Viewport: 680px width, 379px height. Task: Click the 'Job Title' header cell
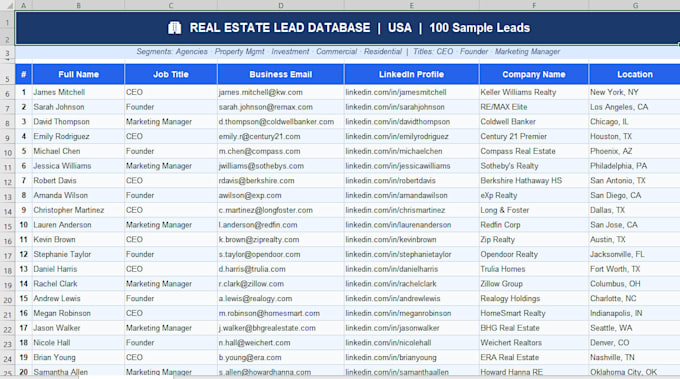tap(171, 74)
